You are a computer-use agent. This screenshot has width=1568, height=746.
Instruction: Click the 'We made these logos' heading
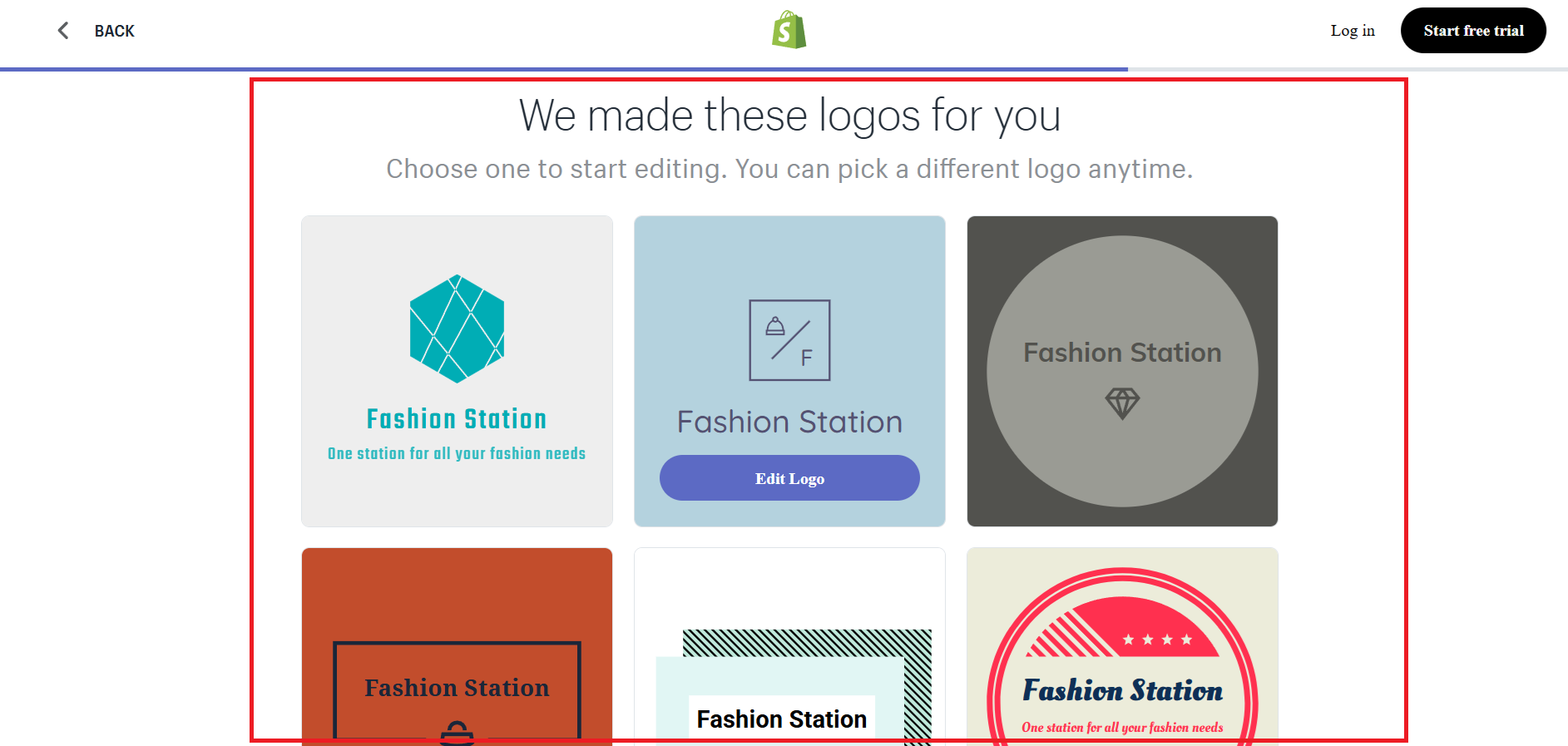point(789,116)
